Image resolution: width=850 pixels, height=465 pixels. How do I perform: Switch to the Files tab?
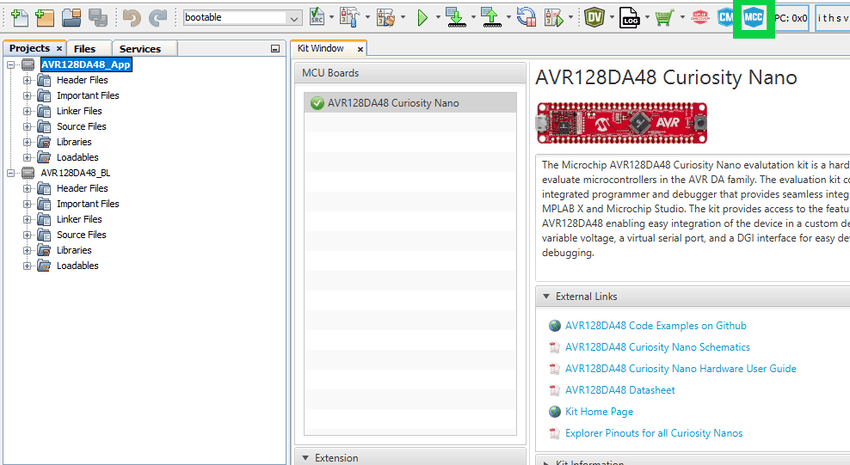[84, 48]
